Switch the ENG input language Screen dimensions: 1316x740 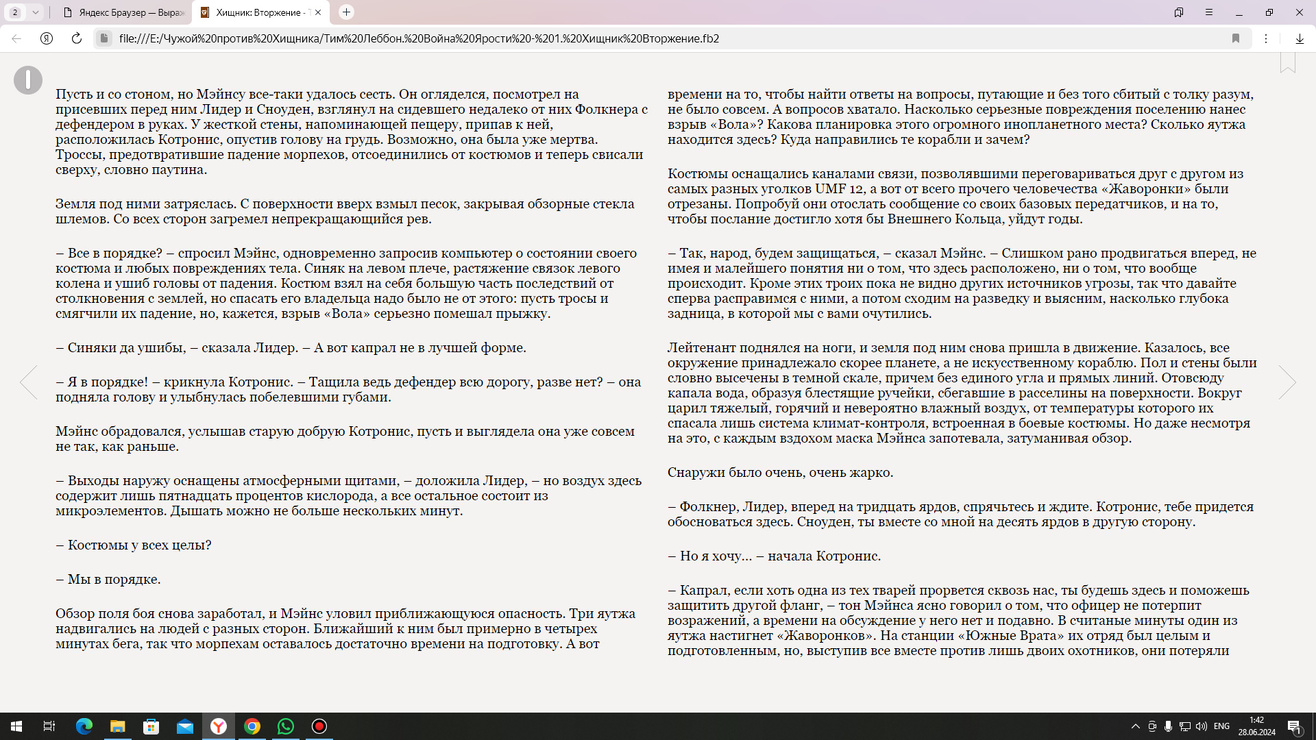(x=1221, y=726)
